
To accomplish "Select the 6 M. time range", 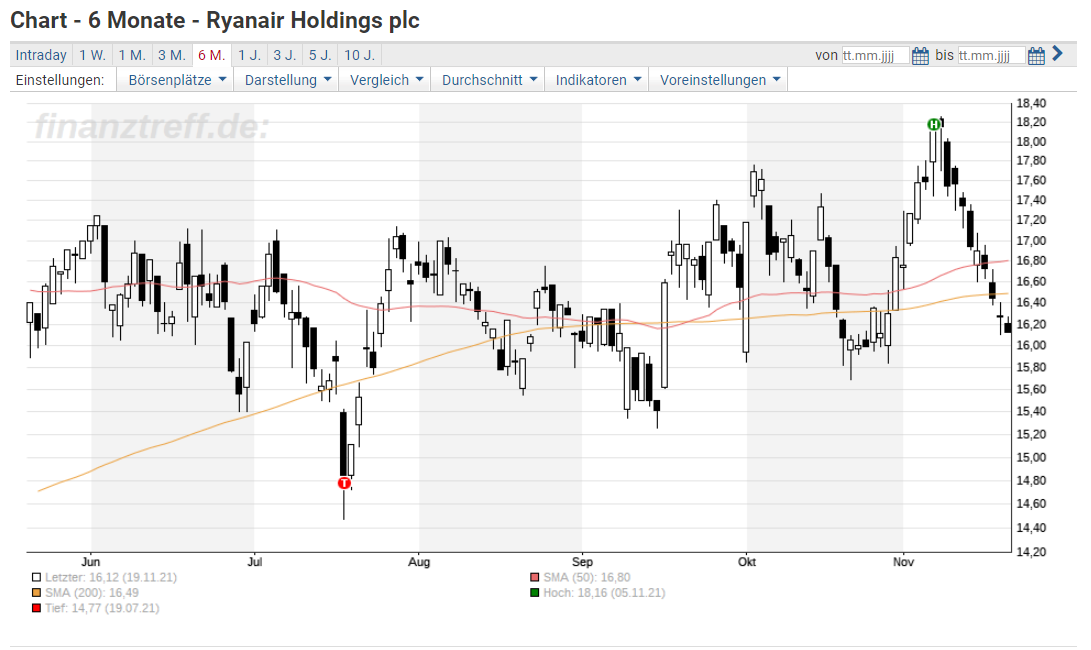I will pos(212,55).
